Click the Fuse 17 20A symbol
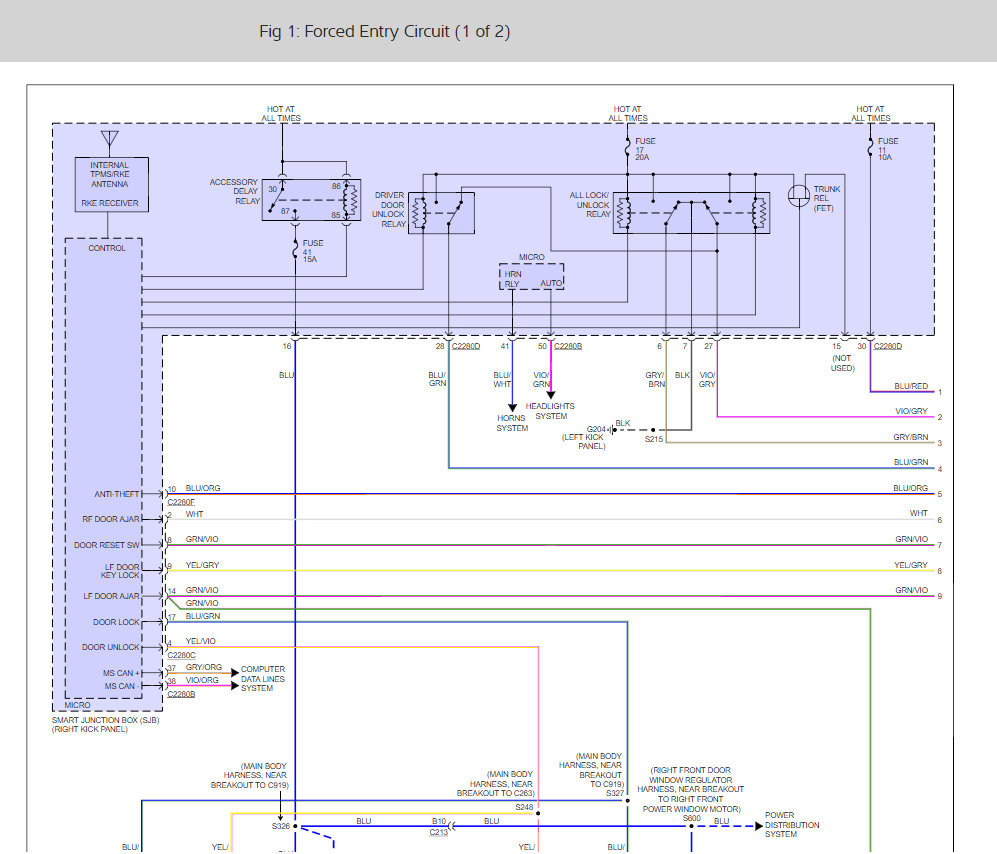 pos(628,150)
